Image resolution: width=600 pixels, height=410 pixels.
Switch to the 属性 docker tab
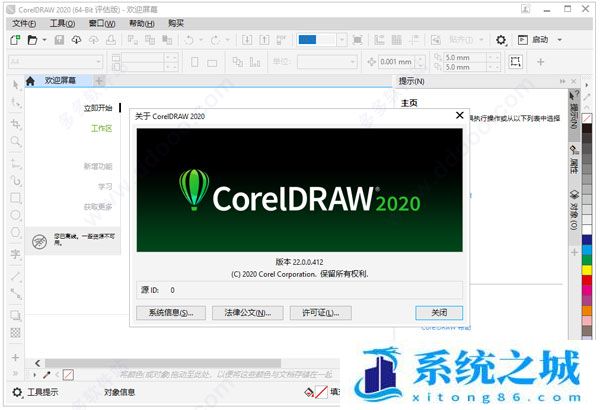click(574, 160)
